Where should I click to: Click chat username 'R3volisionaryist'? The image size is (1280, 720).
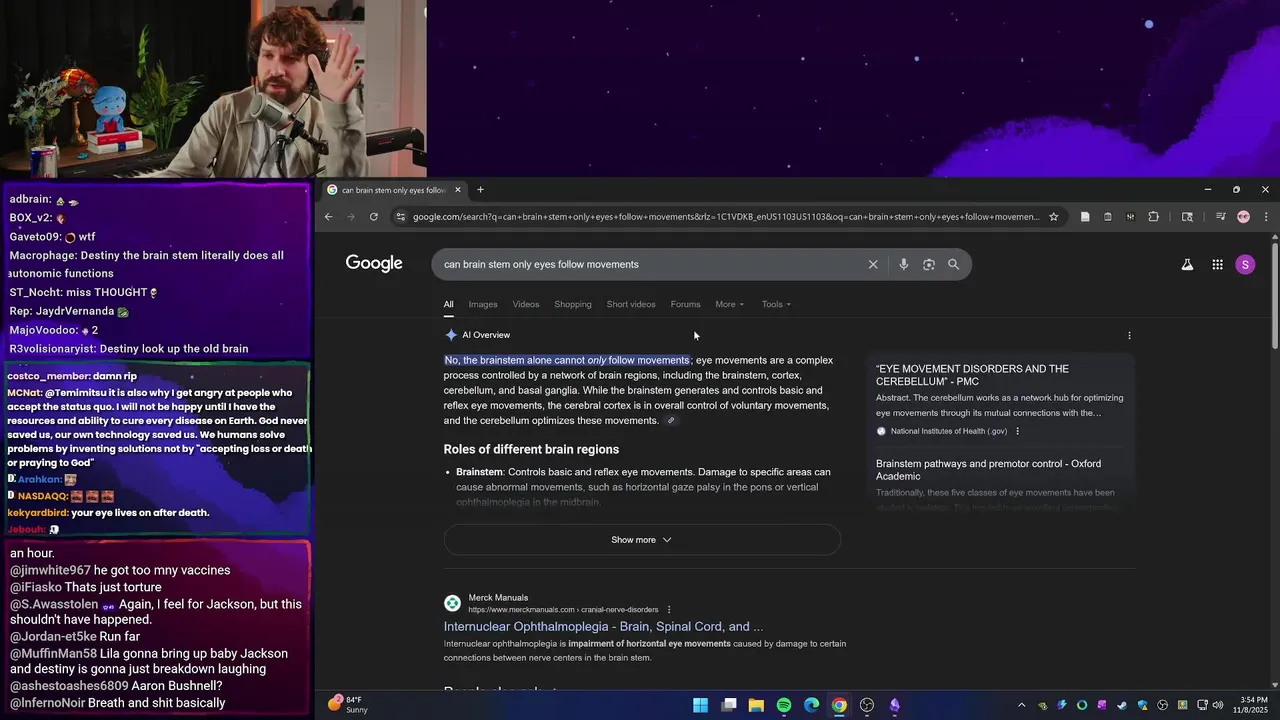pyautogui.click(x=52, y=349)
